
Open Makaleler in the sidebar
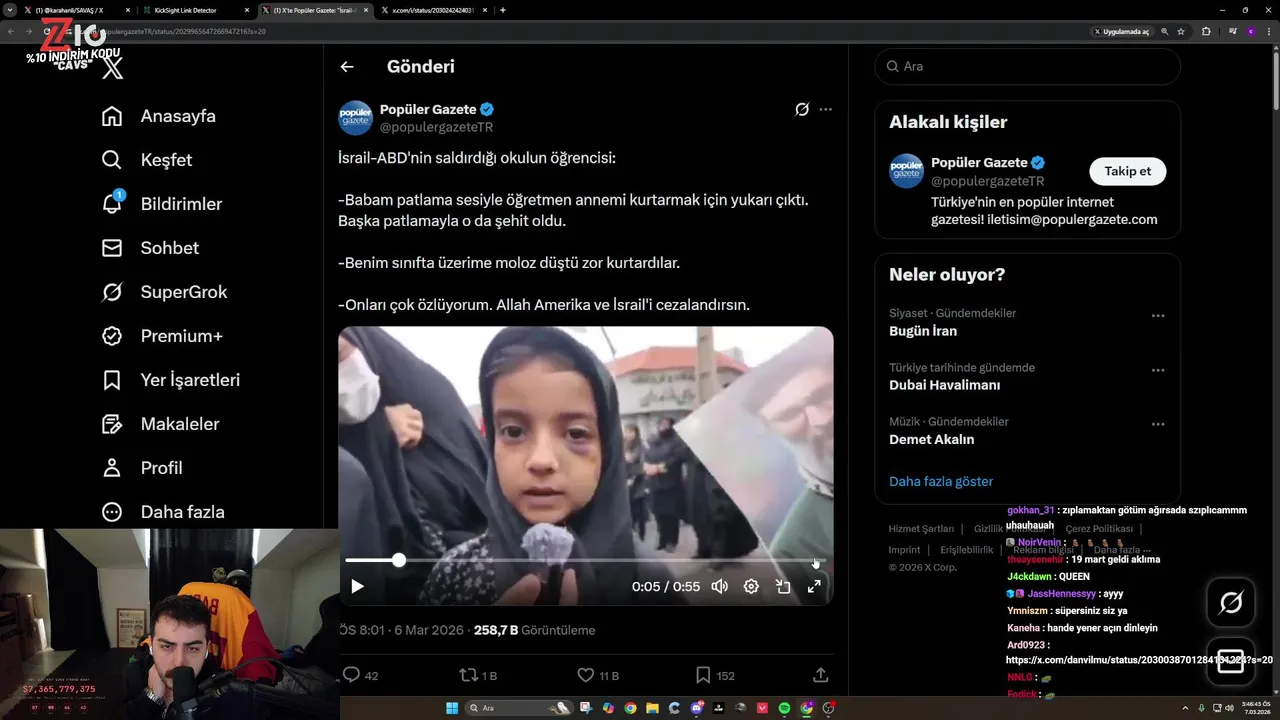160,424
